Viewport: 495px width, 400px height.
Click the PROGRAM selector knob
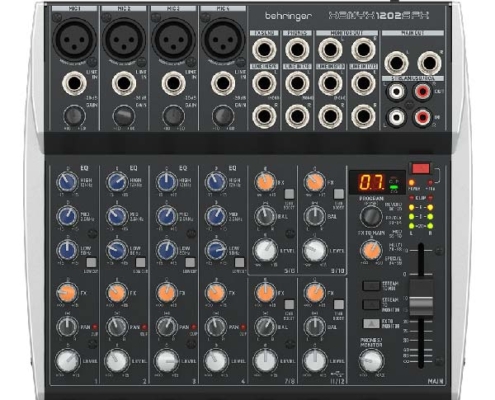pyautogui.click(x=371, y=216)
